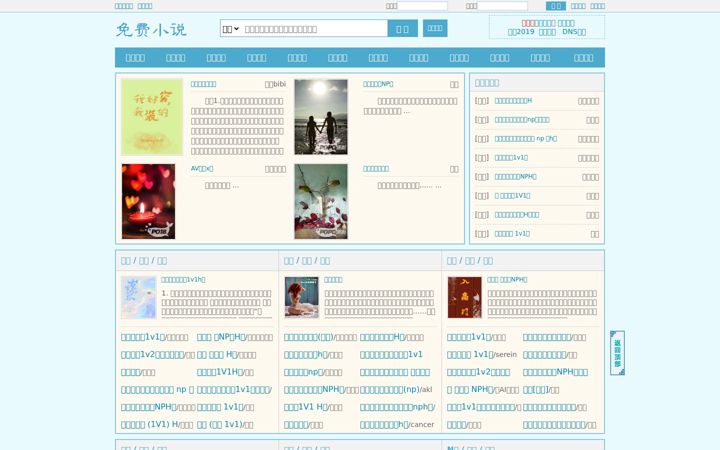Open the sidebar list entry containing both np and h

coord(526,139)
